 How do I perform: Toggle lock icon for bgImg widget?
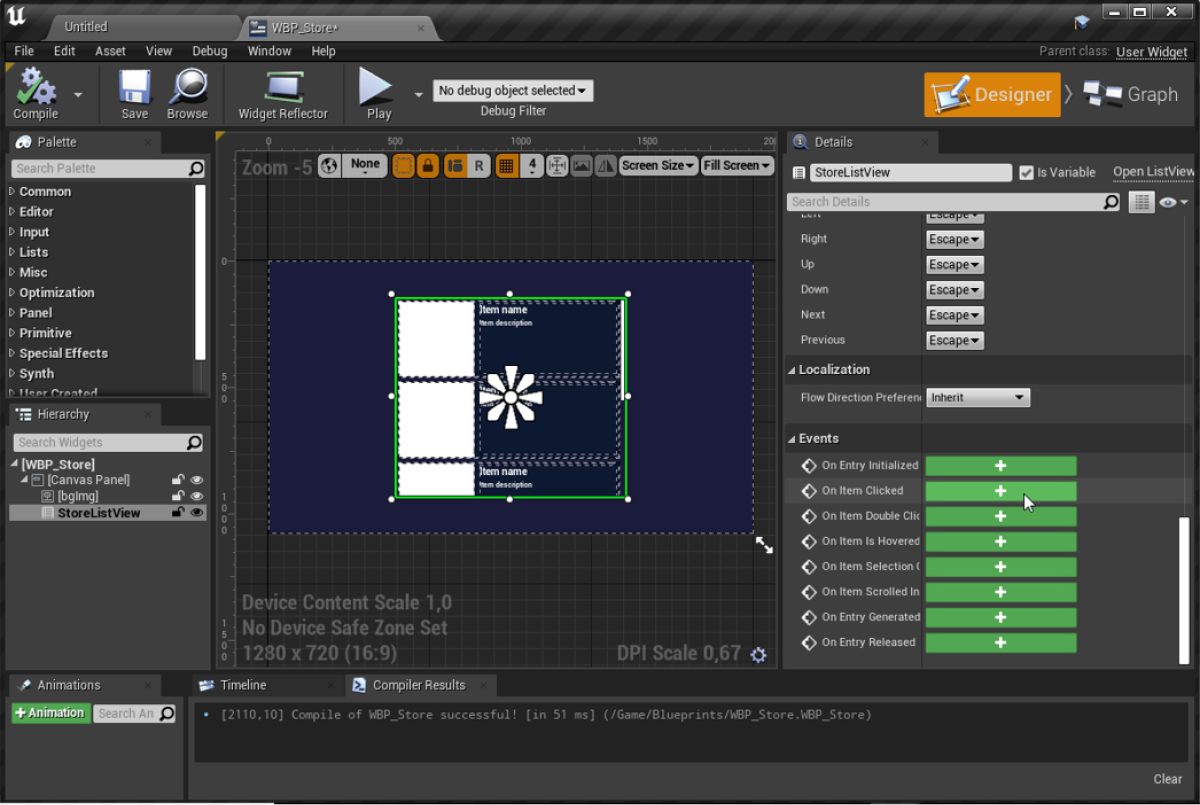[x=178, y=497]
